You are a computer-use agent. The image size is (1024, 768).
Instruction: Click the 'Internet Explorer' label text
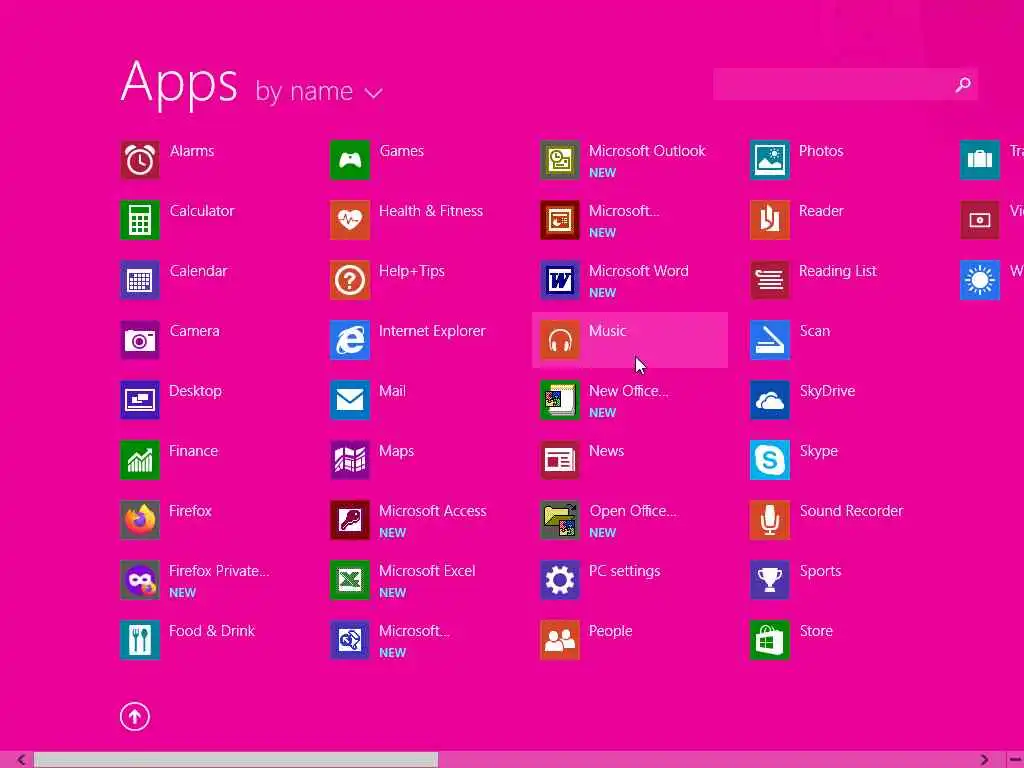click(432, 331)
